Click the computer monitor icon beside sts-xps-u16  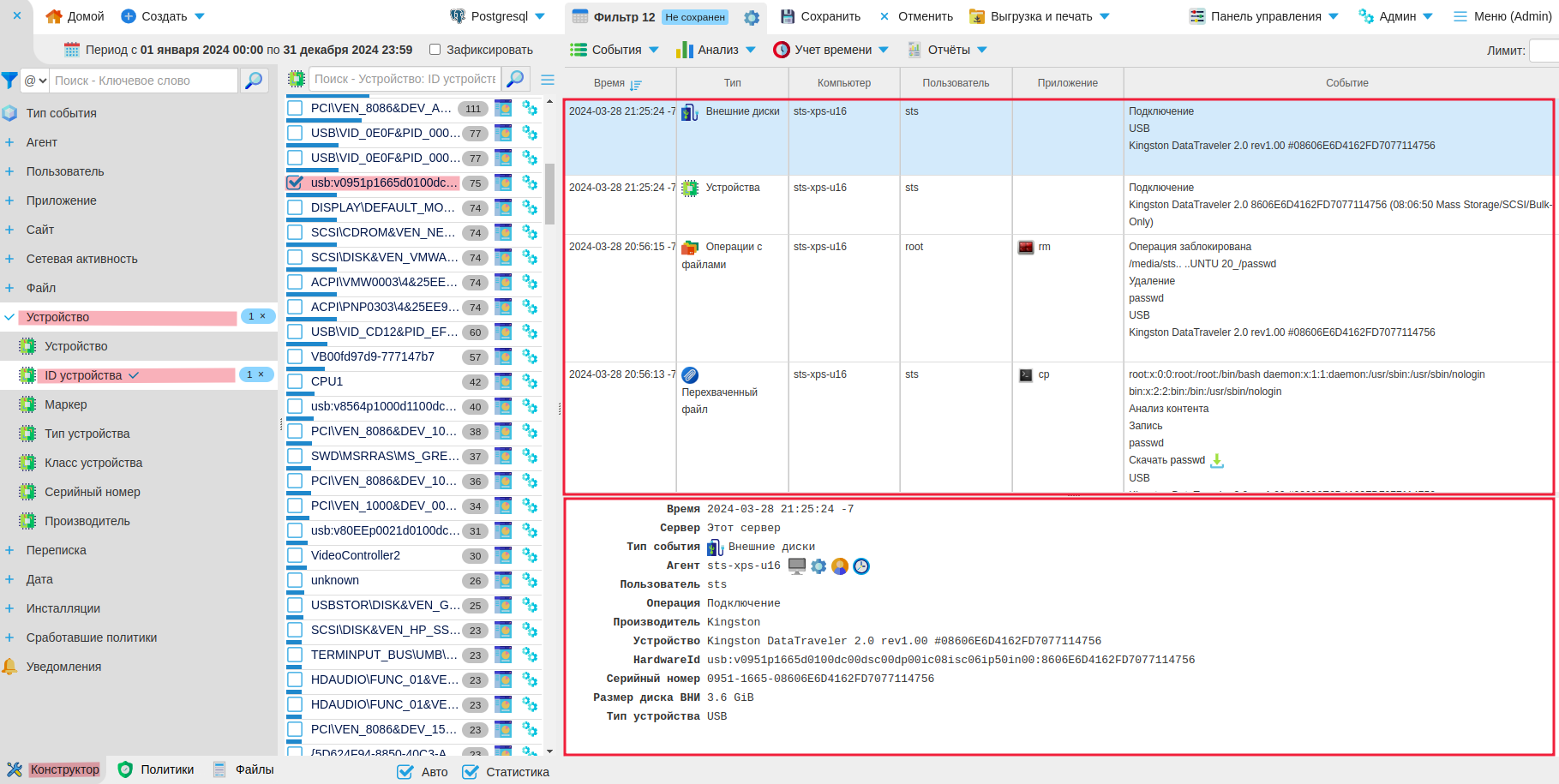point(797,566)
